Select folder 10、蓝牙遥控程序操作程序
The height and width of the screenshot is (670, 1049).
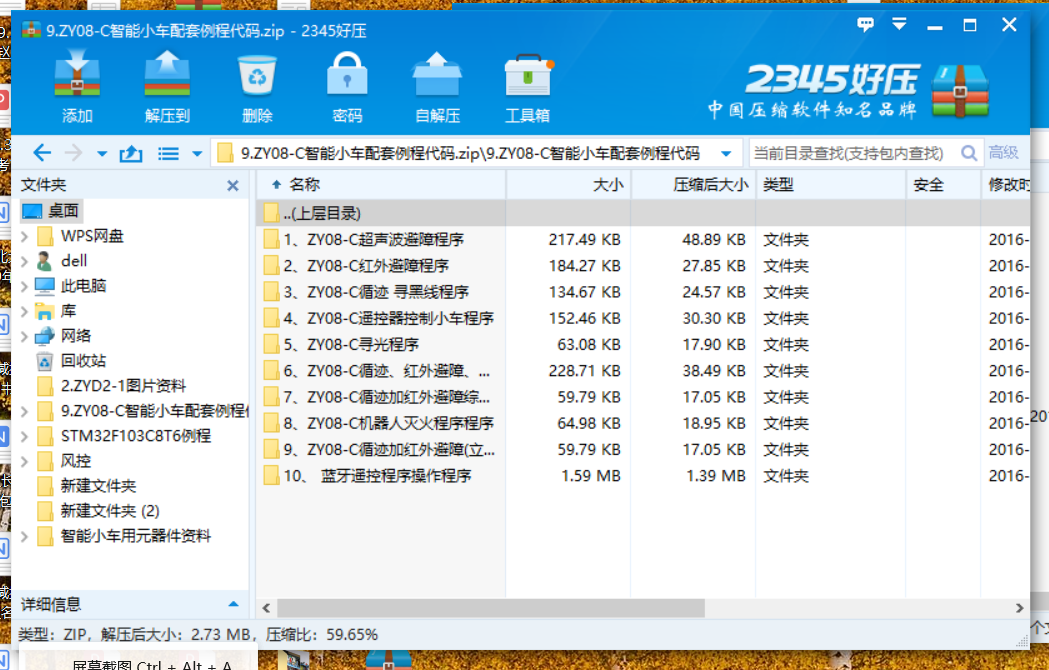[x=643, y=476]
